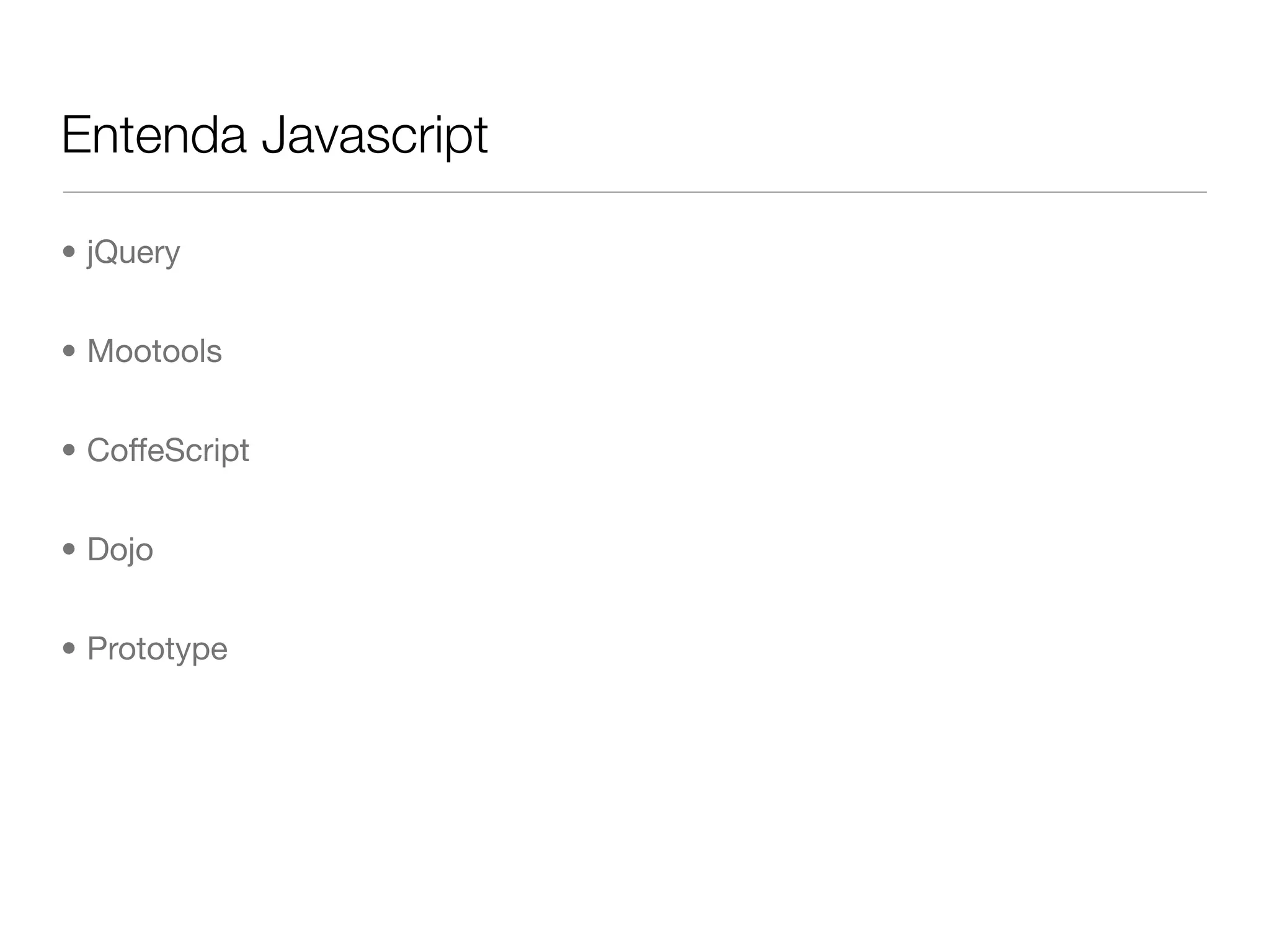Select the jQuery bullet text
Viewport: 1270px width, 952px height.
click(x=133, y=252)
